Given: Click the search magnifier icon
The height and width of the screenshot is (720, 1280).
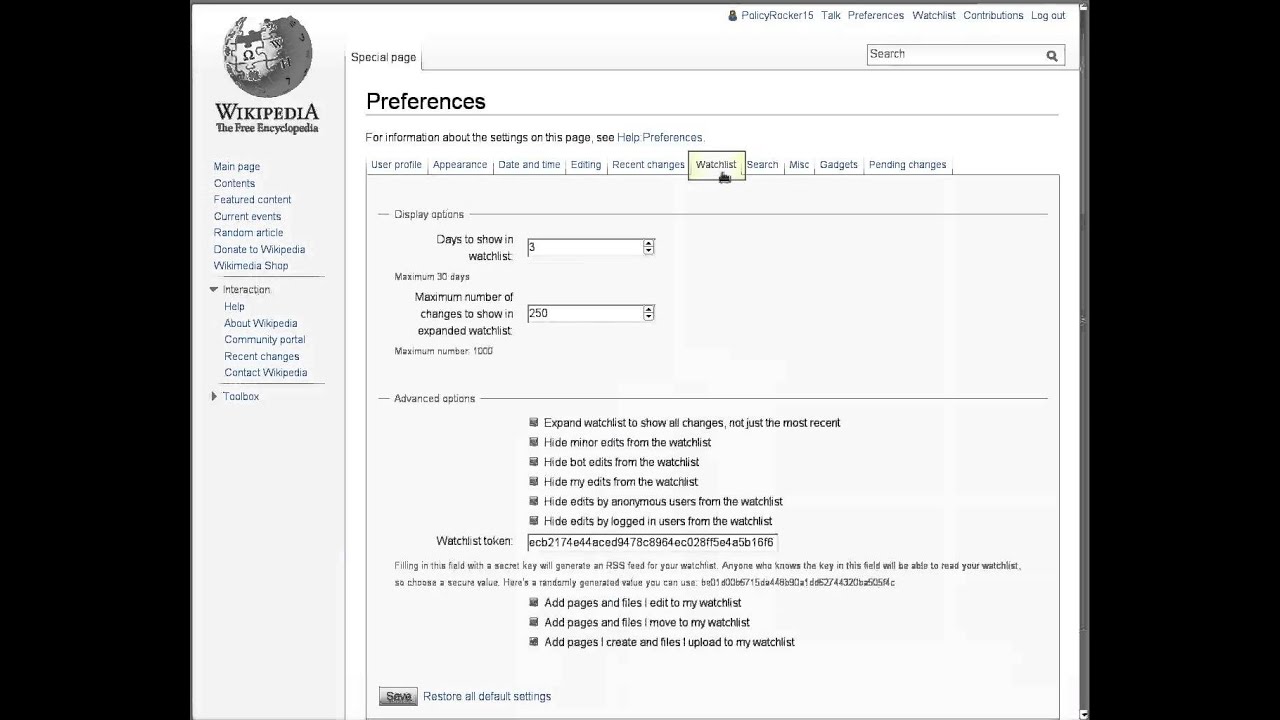Looking at the screenshot, I should (x=1052, y=56).
